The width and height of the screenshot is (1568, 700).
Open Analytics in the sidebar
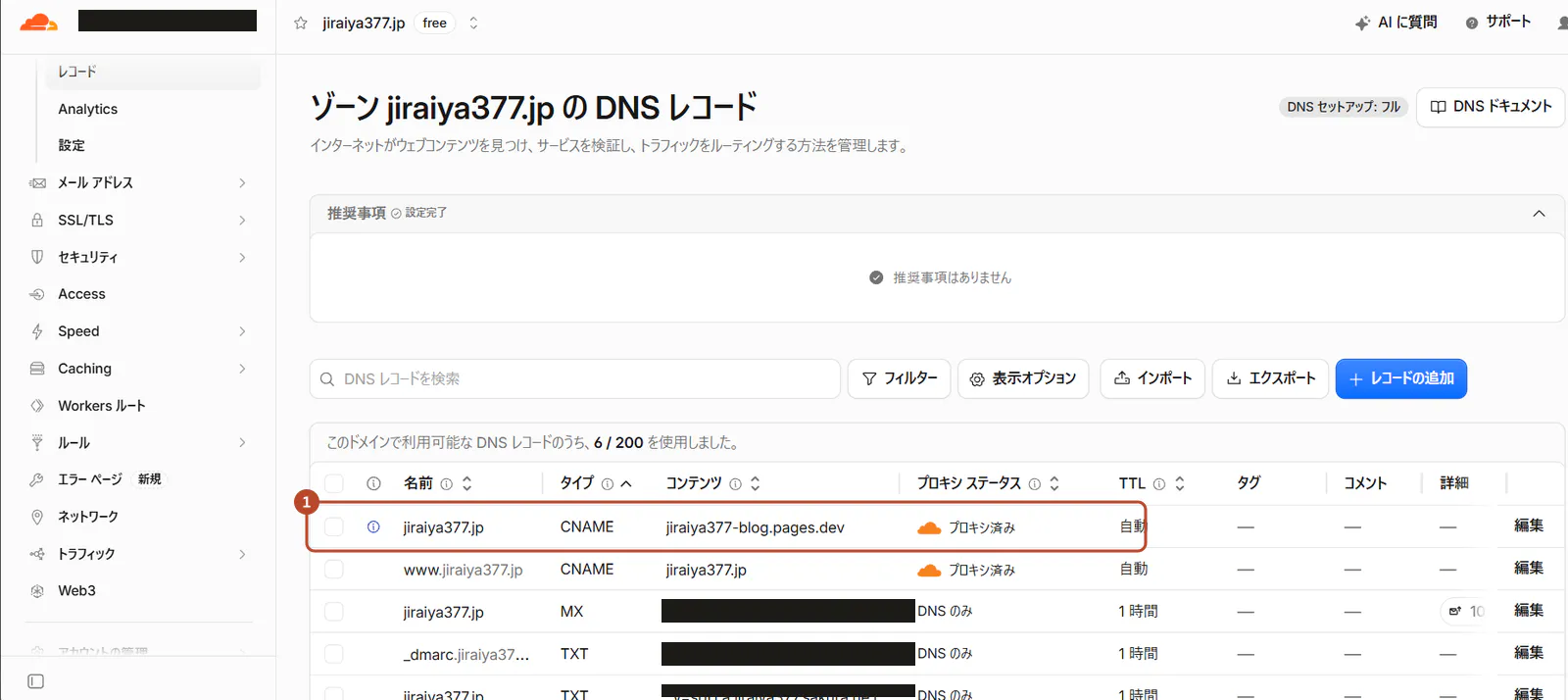tap(87, 109)
